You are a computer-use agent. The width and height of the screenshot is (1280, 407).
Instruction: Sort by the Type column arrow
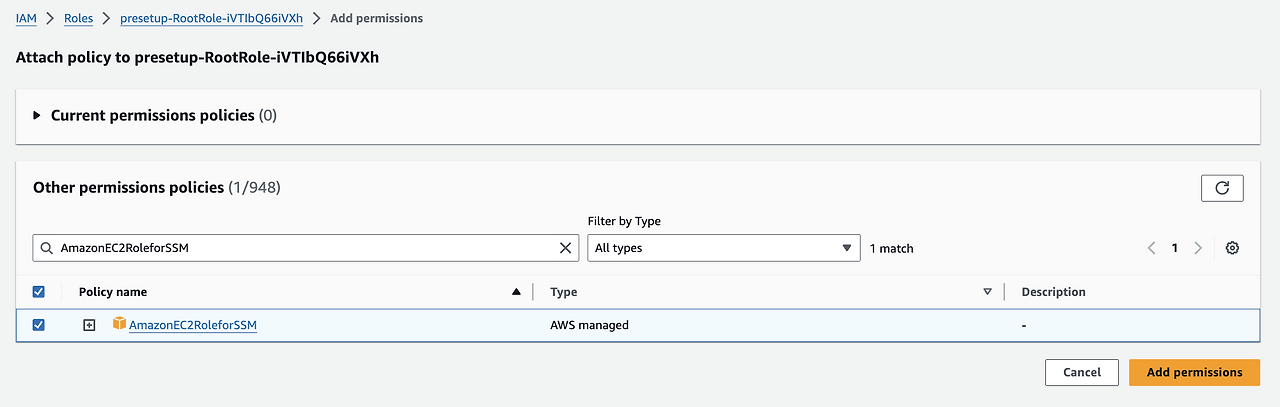987,292
